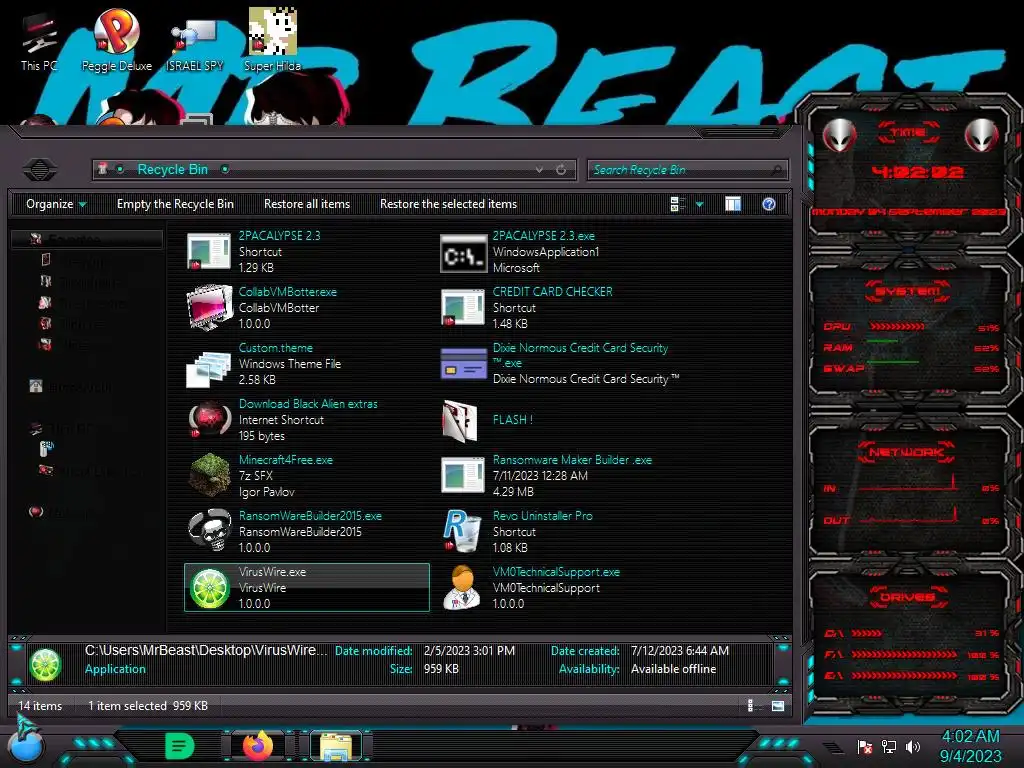Screen dimensions: 1024x768
Task: Click Date created value 7/12/2023 6:44 AM
Action: [x=680, y=651]
